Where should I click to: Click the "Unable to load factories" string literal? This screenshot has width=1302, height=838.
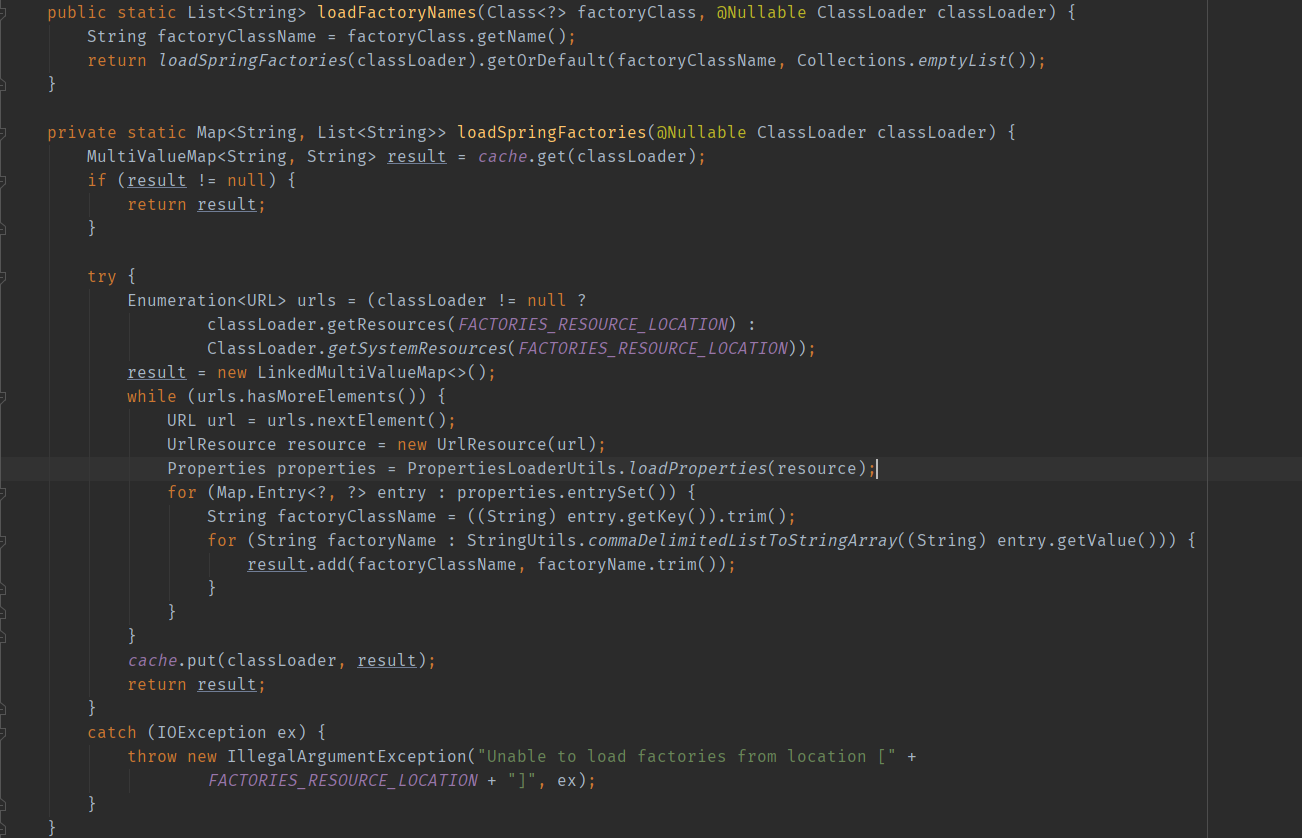(687, 756)
